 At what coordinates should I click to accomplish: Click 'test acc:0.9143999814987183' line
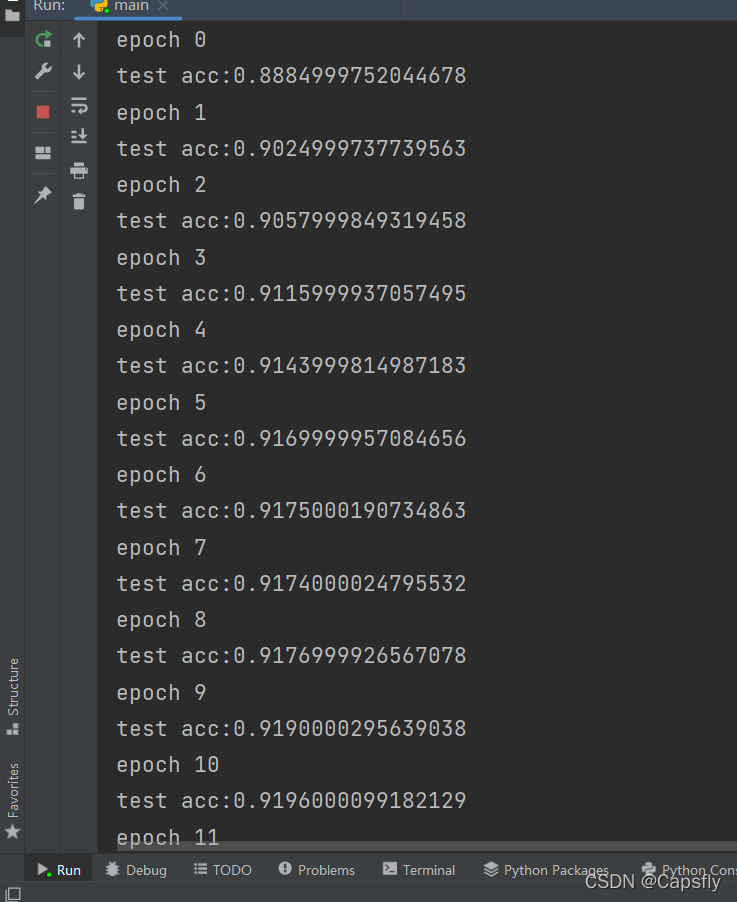(x=291, y=366)
